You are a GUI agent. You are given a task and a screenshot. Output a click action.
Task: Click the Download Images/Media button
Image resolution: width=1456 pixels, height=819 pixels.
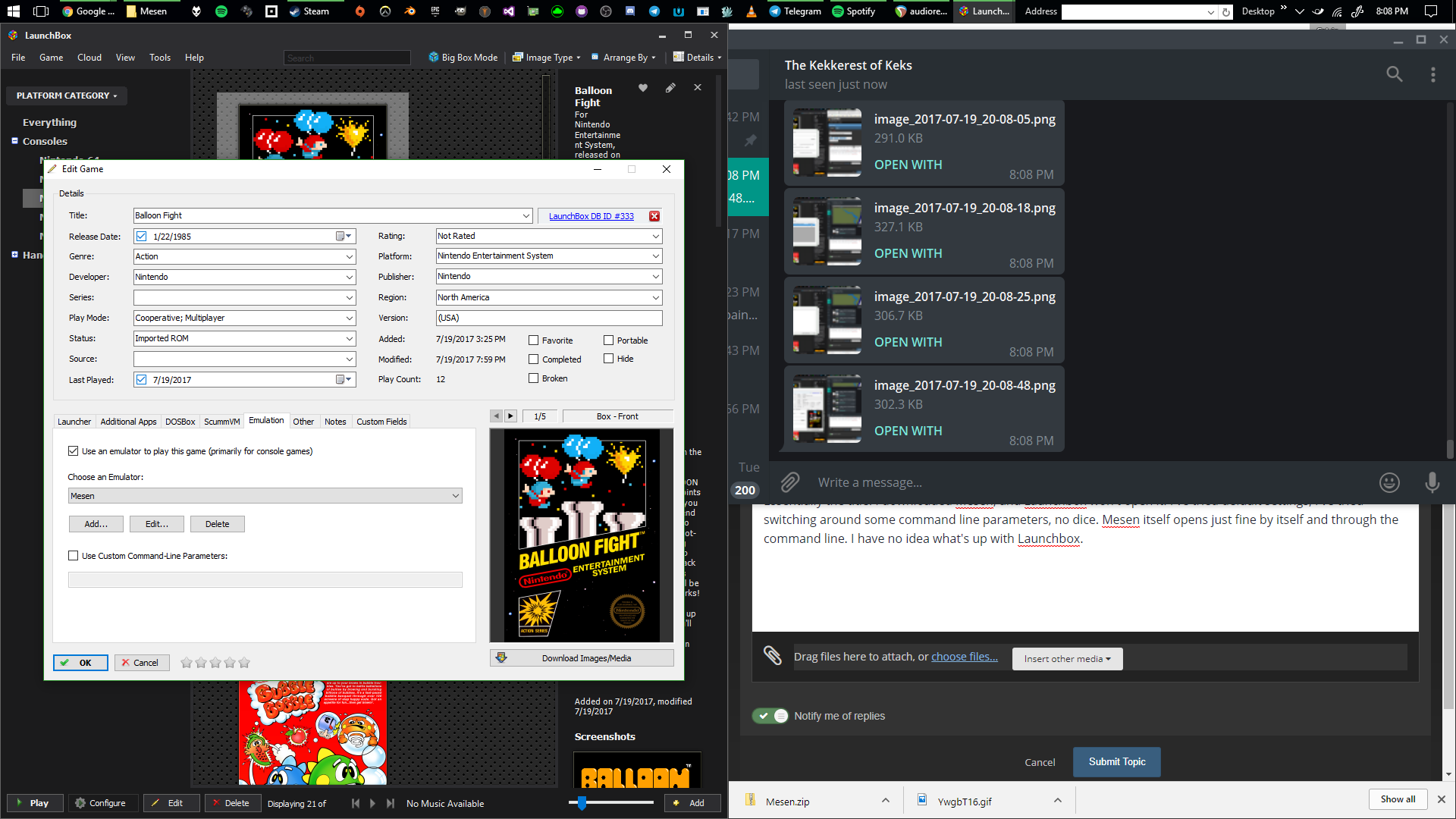point(582,658)
